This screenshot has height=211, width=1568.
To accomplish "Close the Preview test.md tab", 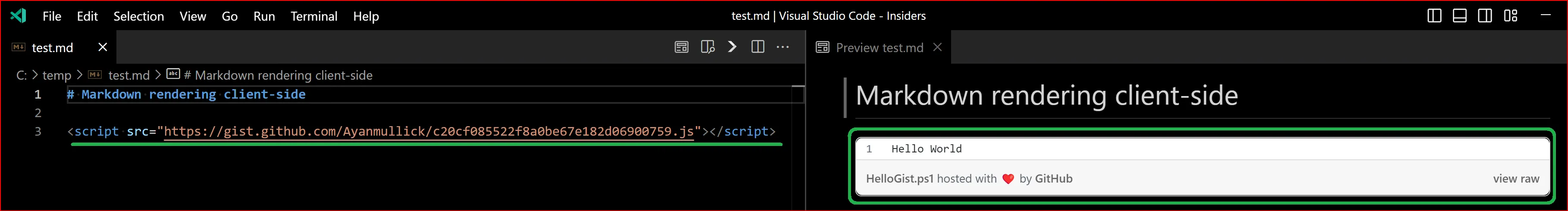I will click(937, 47).
